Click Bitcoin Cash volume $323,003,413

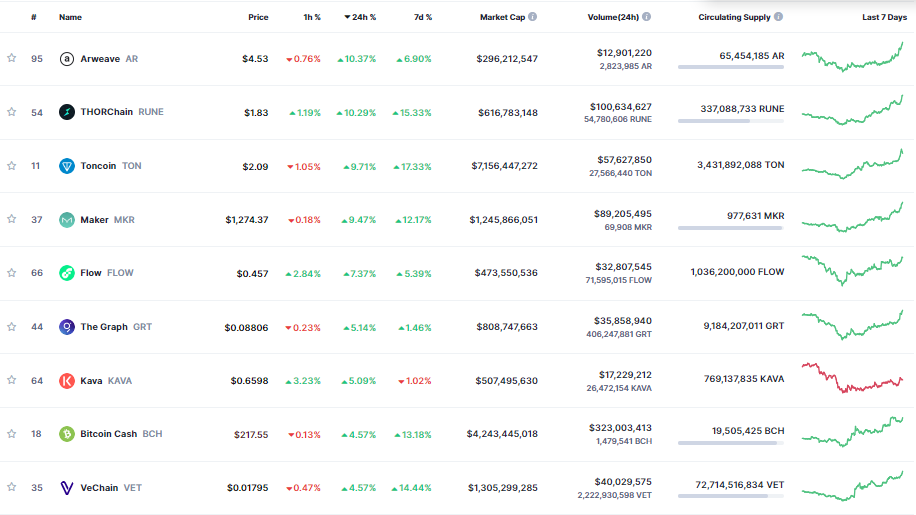coord(620,428)
